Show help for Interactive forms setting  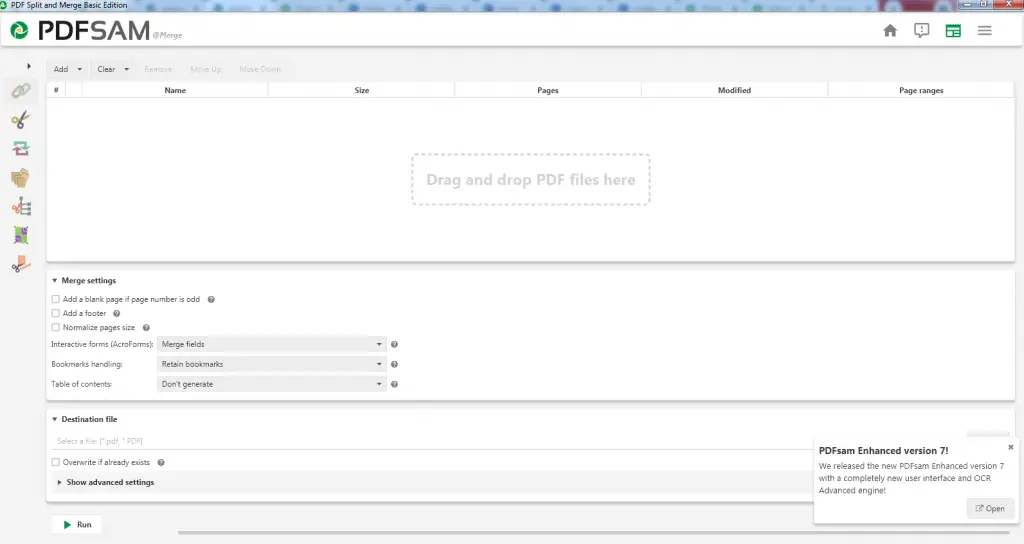tap(394, 344)
